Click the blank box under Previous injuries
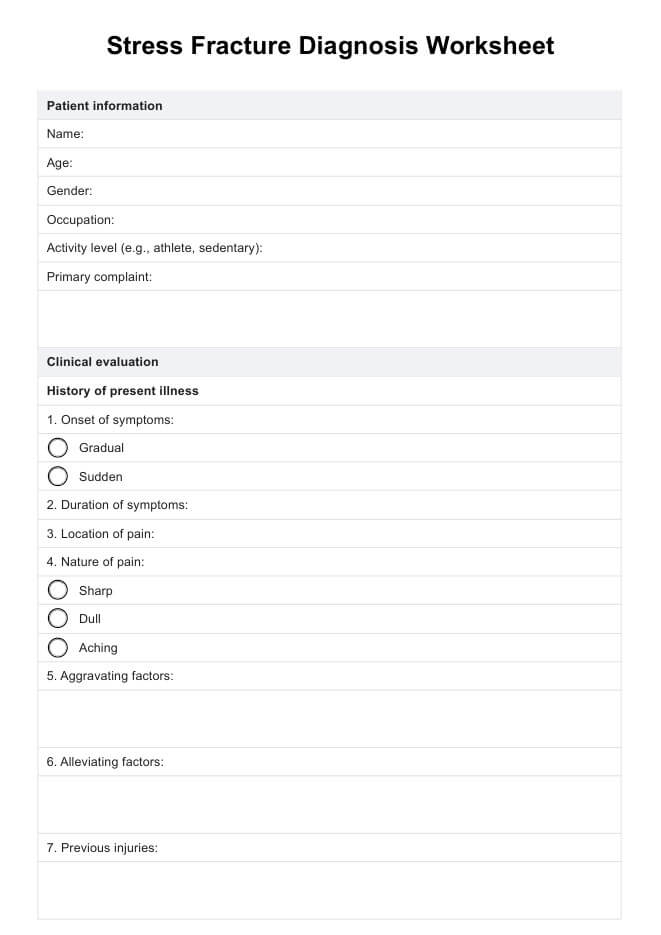Screen dimensions: 661x935 point(330,890)
